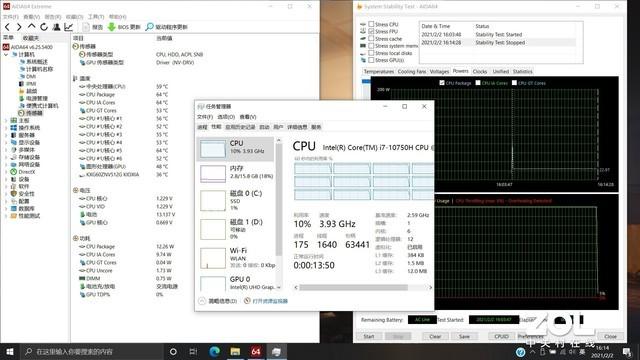640x360 pixels.
Task: Switch to Cooling Fans tab
Action: click(x=411, y=71)
